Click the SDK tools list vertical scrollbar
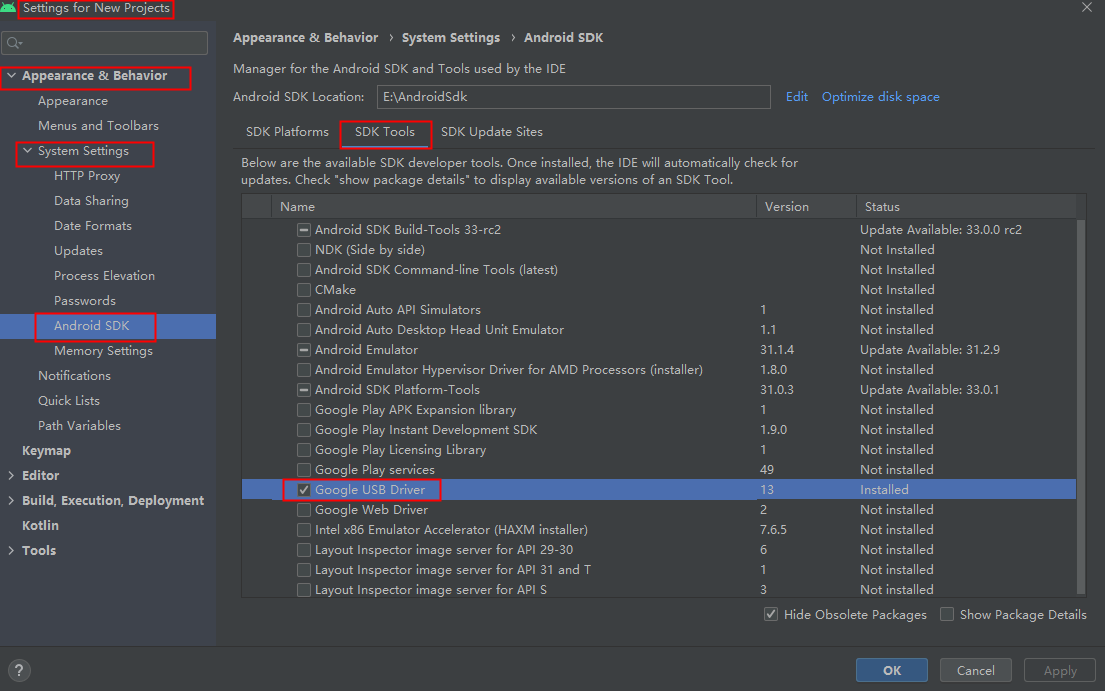 1081,407
